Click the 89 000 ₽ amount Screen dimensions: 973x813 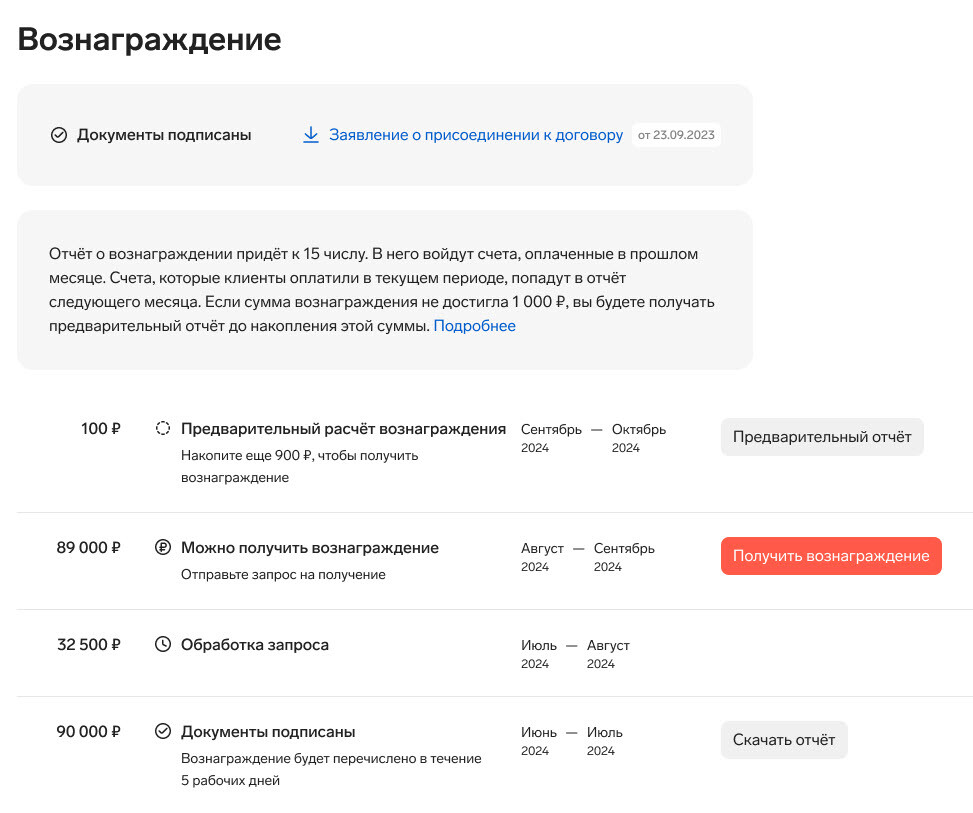point(89,548)
